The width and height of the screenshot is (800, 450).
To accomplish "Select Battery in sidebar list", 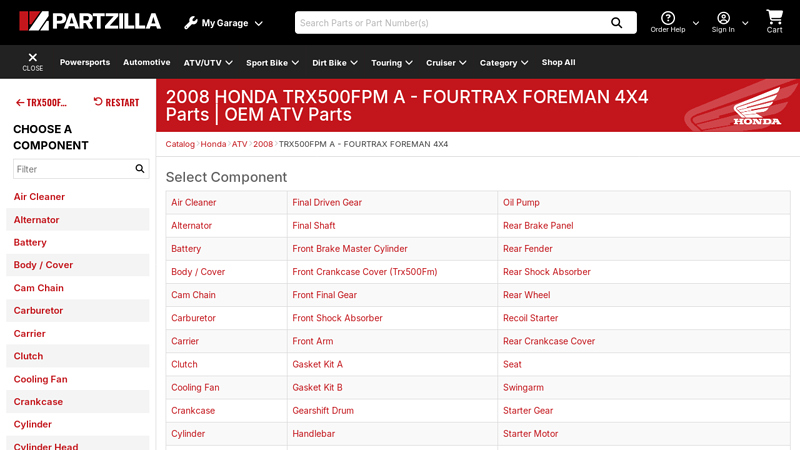I will (30, 242).
